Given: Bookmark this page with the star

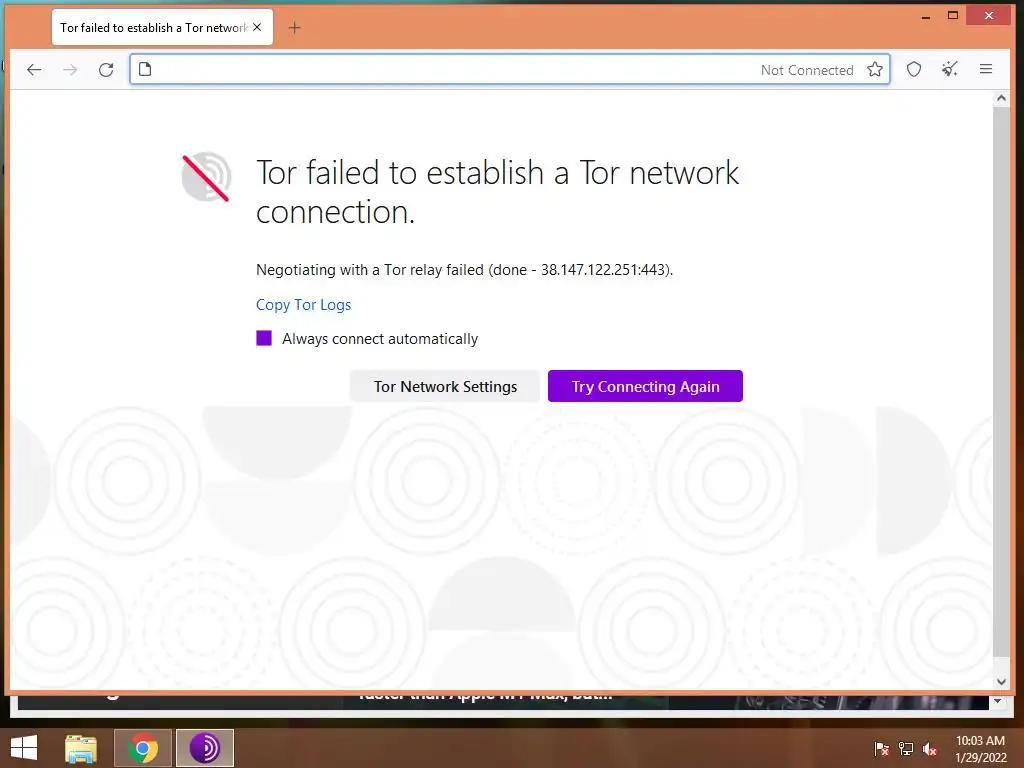Looking at the screenshot, I should click(875, 69).
